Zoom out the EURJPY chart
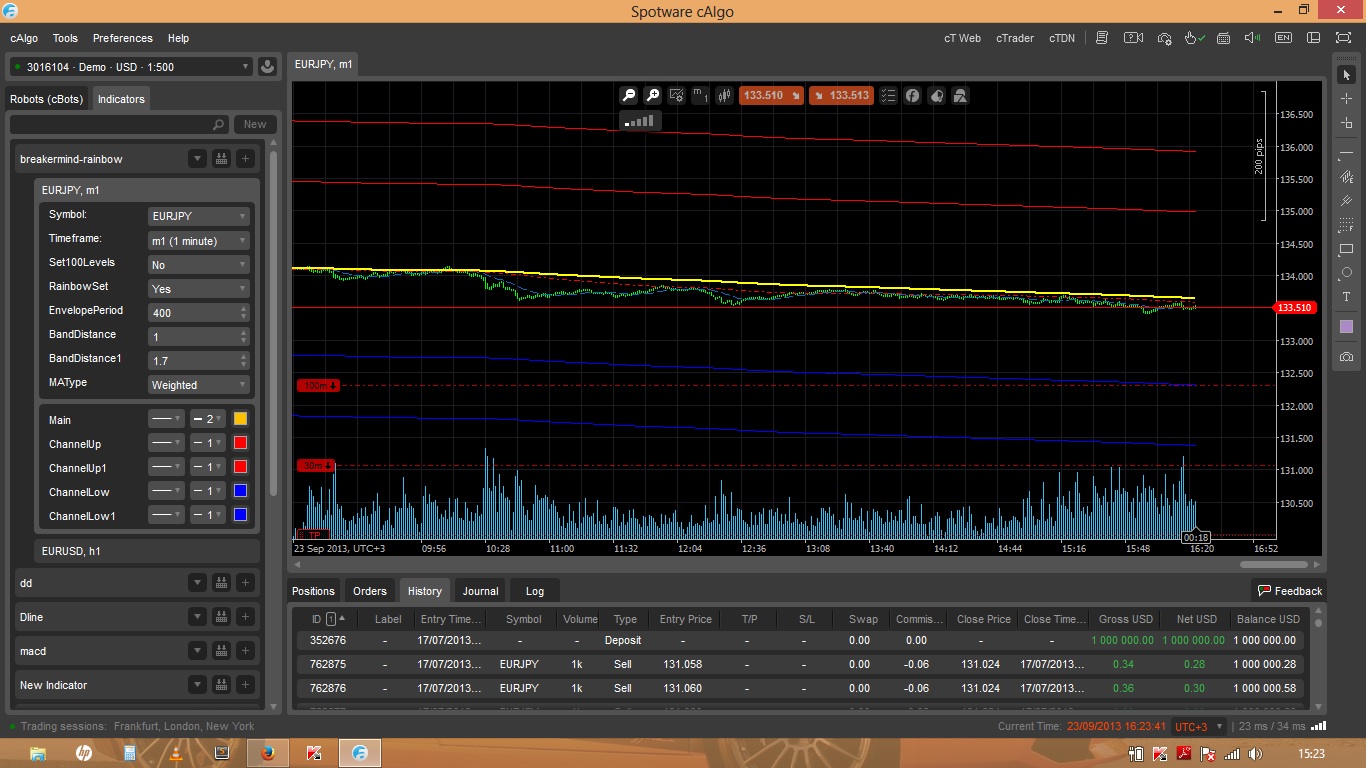This screenshot has width=1366, height=768. point(629,95)
